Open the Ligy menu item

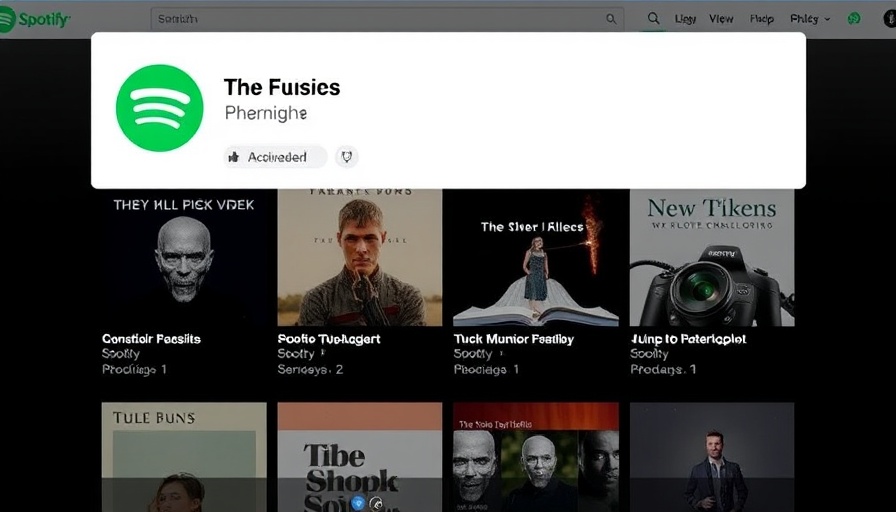click(x=685, y=19)
